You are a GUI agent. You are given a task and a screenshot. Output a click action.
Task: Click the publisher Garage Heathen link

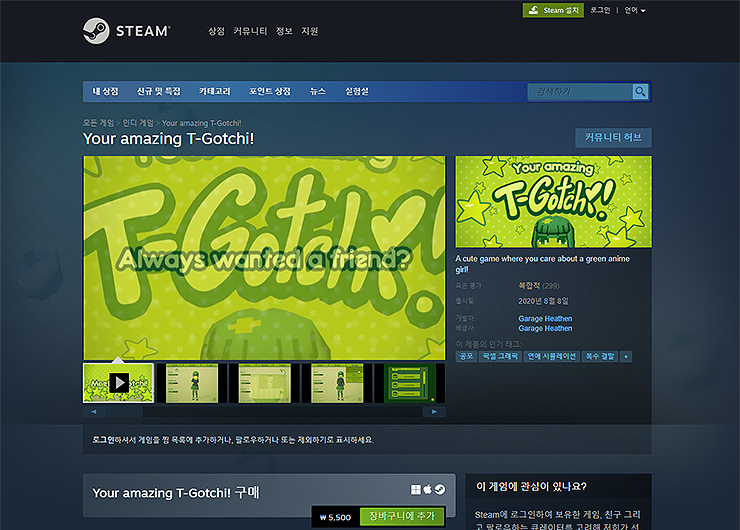pyautogui.click(x=545, y=328)
